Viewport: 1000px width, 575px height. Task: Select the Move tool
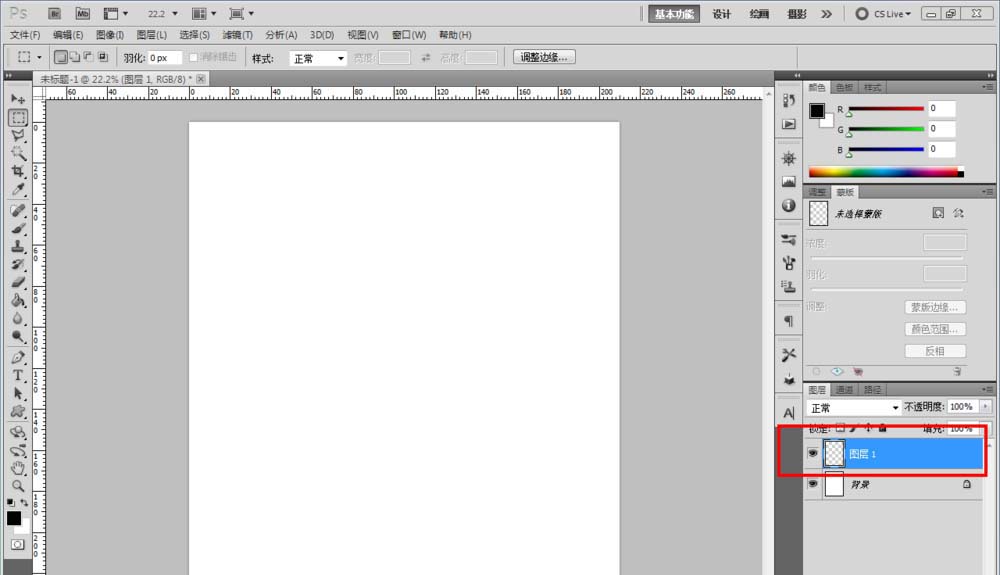18,99
